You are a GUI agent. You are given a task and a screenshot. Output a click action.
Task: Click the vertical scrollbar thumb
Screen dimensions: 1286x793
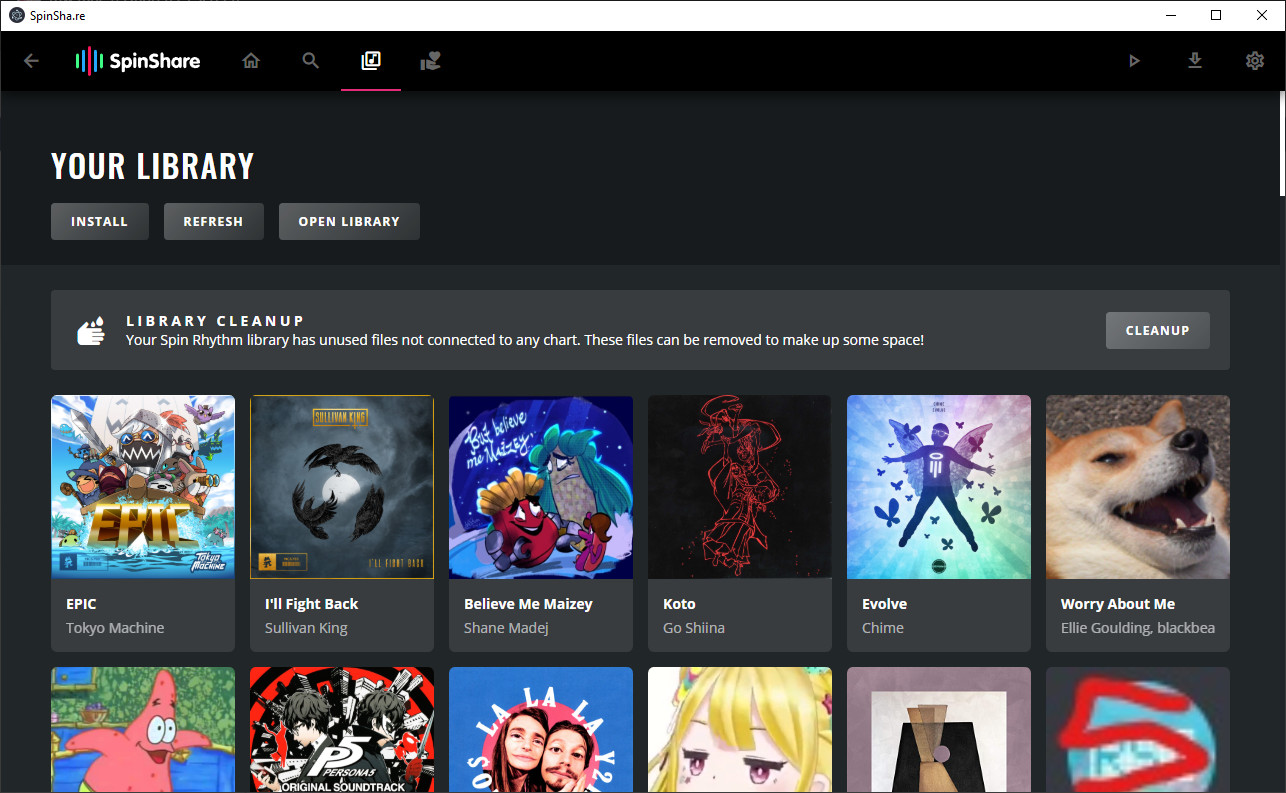click(x=1282, y=143)
